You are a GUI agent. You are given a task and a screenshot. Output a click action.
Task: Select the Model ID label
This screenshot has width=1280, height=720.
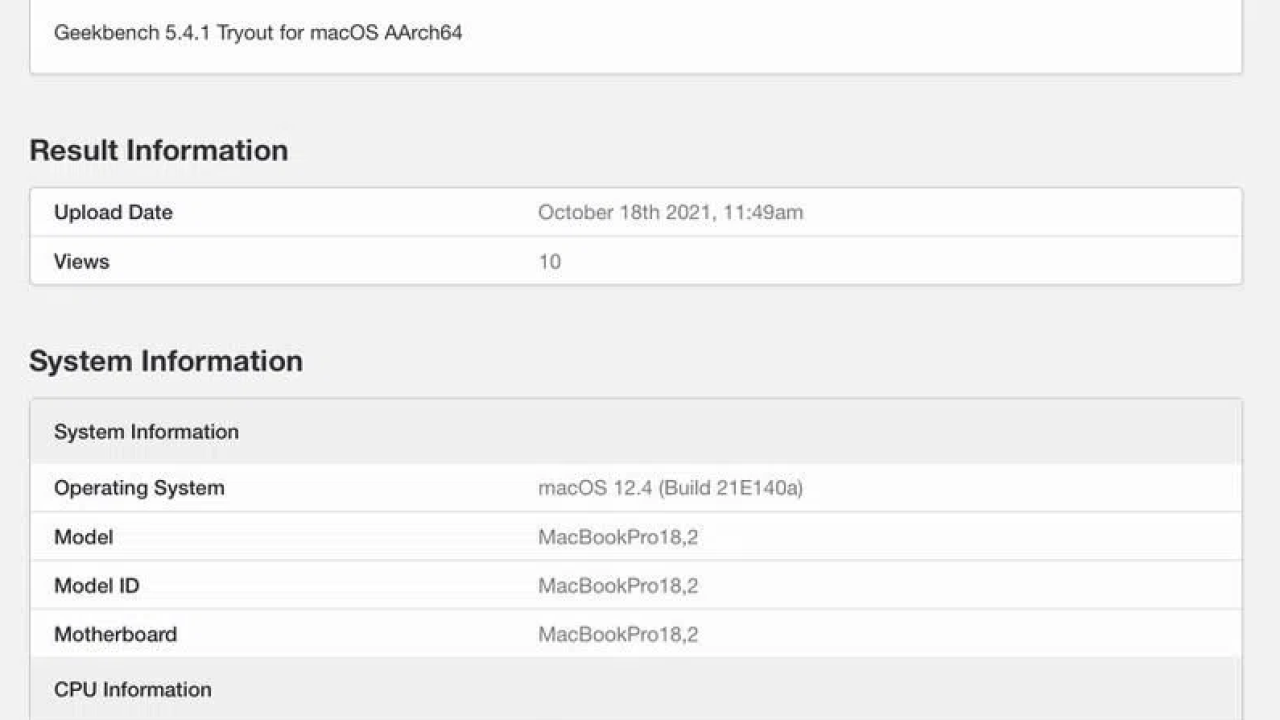pos(96,586)
